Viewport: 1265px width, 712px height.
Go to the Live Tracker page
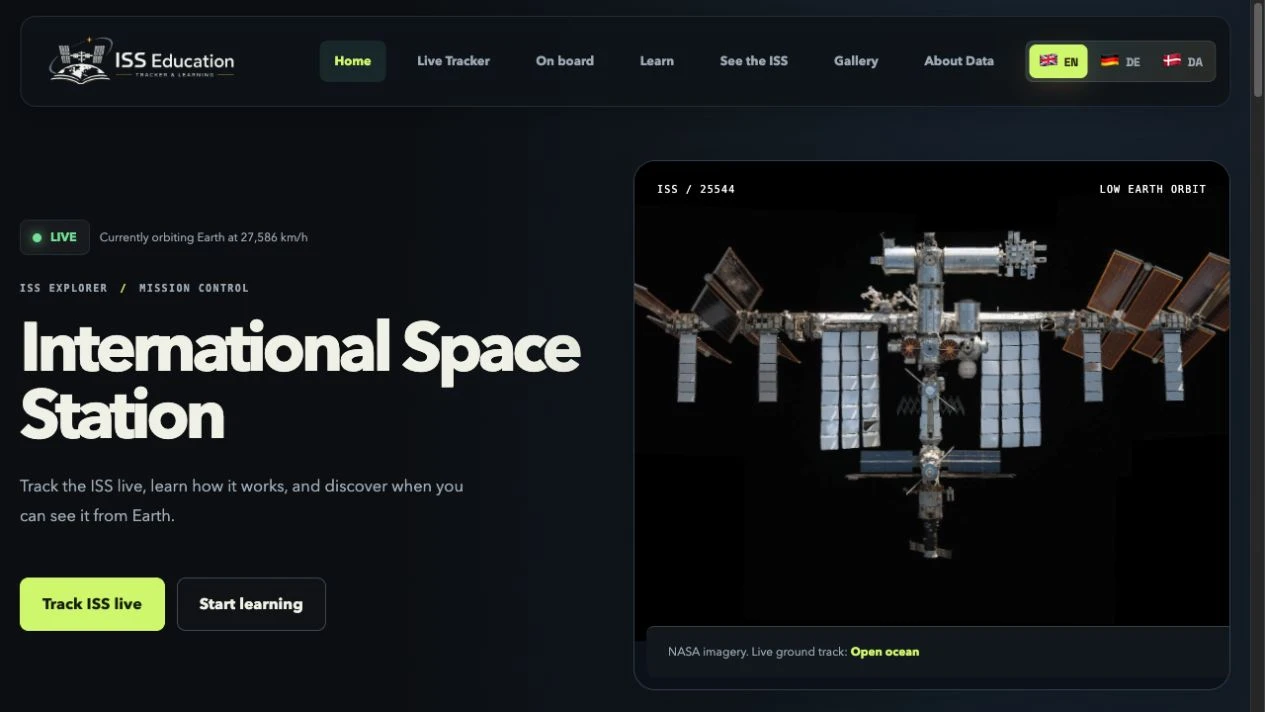pyautogui.click(x=453, y=61)
